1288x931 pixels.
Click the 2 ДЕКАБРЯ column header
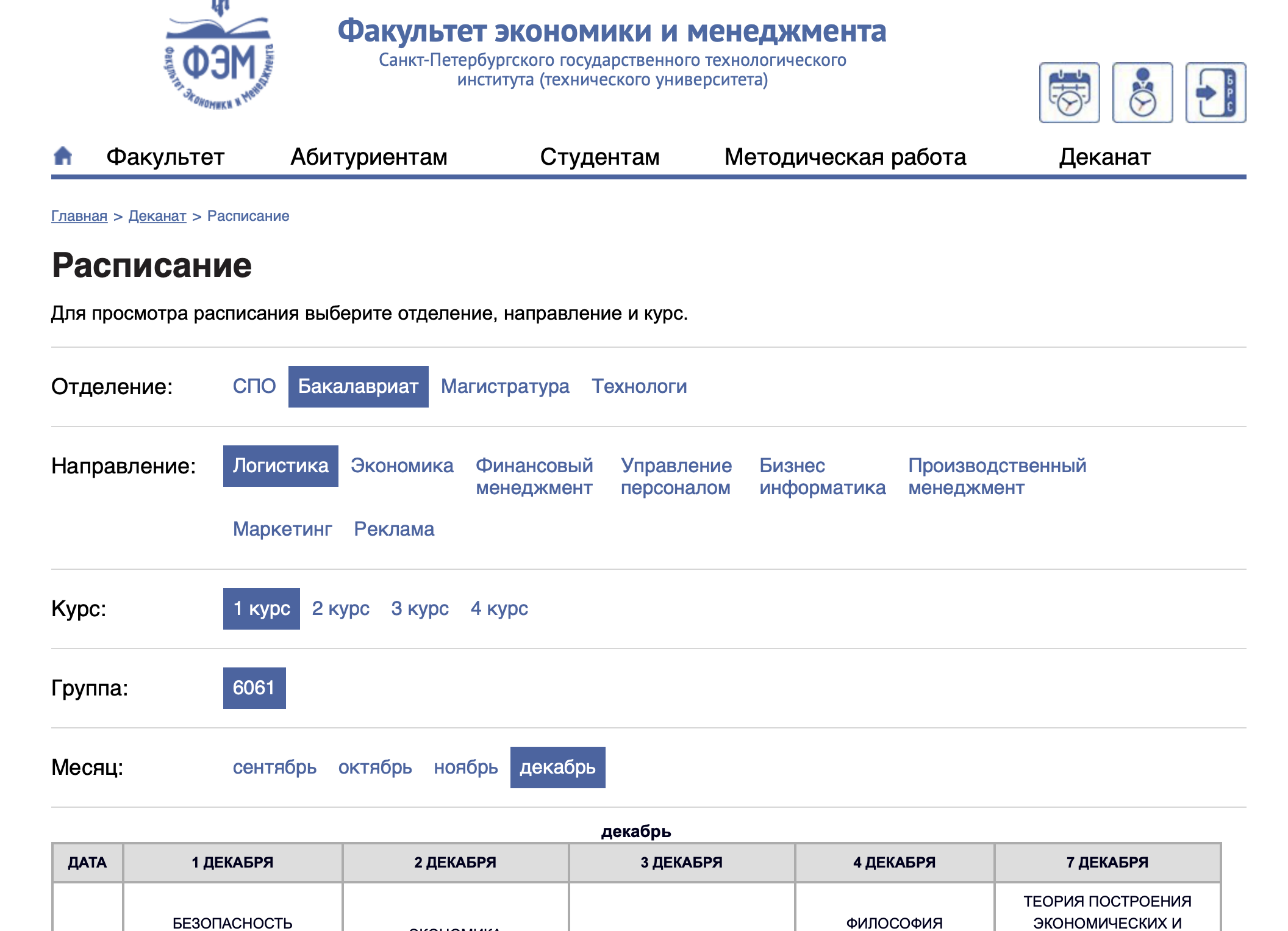[455, 862]
